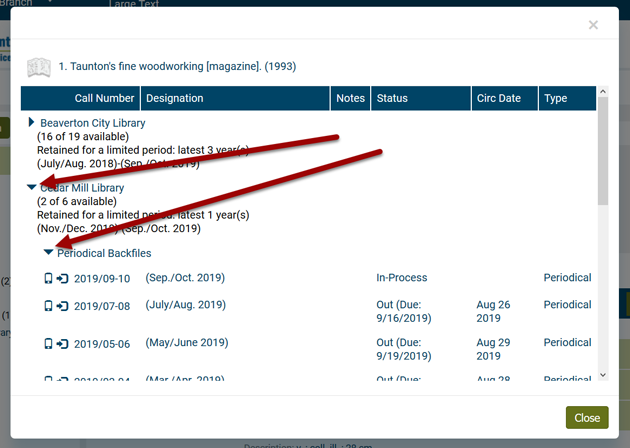Click the (2 of 6 available) text
This screenshot has width=630, height=448.
tap(77, 201)
